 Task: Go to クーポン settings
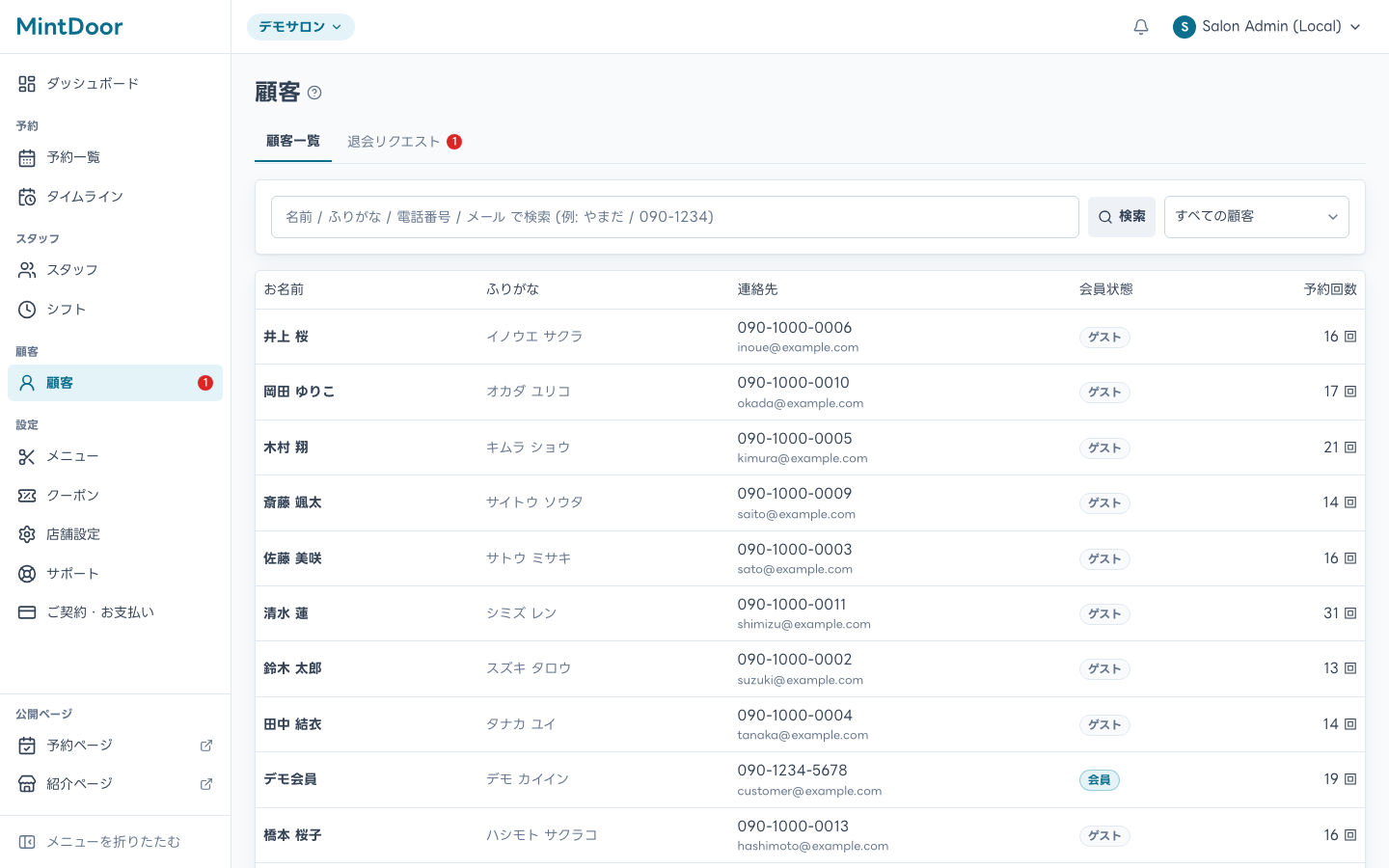click(x=116, y=496)
